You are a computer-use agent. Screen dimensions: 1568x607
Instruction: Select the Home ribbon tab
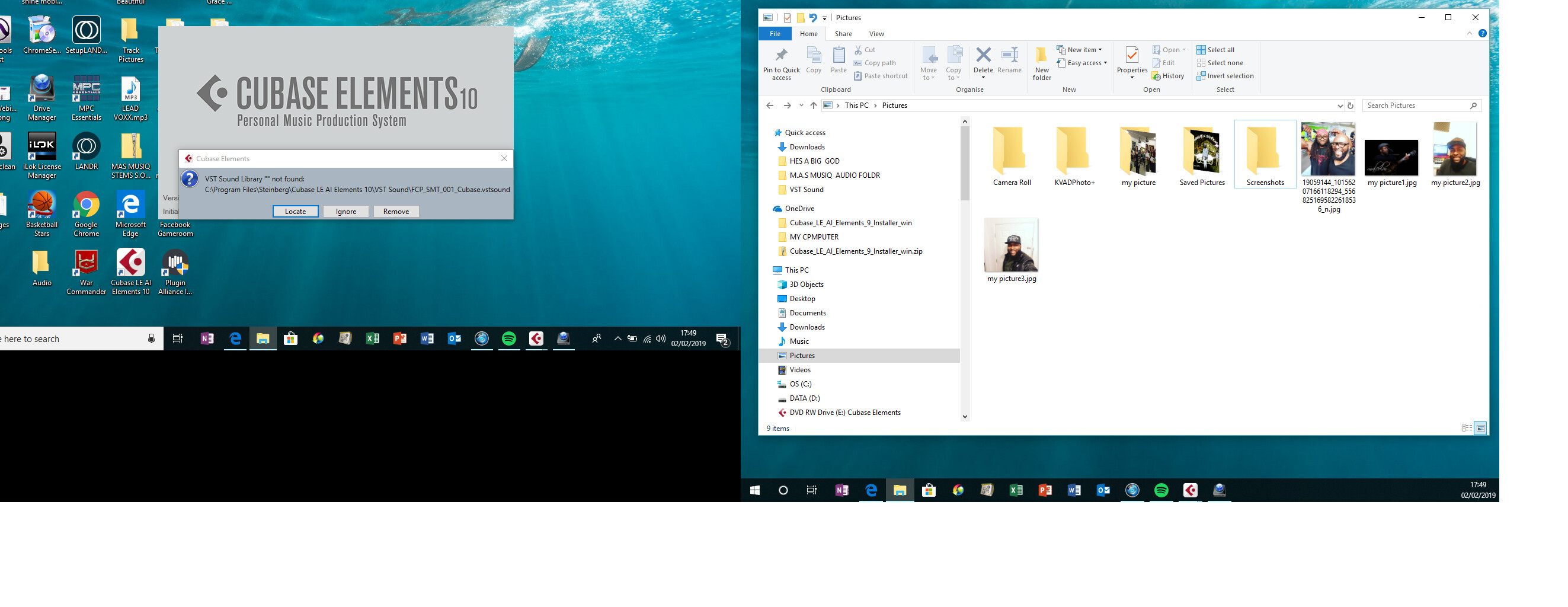click(x=808, y=33)
